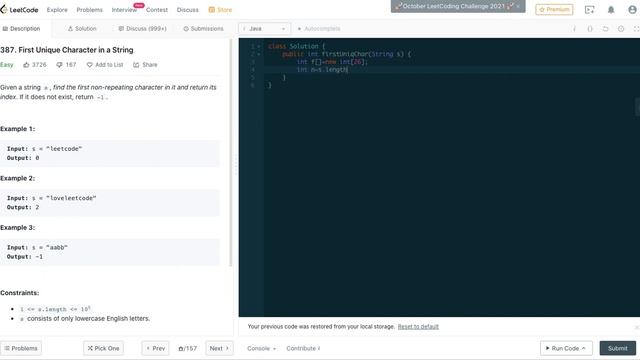The image size is (640, 360).
Task: Toggle Autocomplete in editor toolbar
Action: [x=319, y=29]
